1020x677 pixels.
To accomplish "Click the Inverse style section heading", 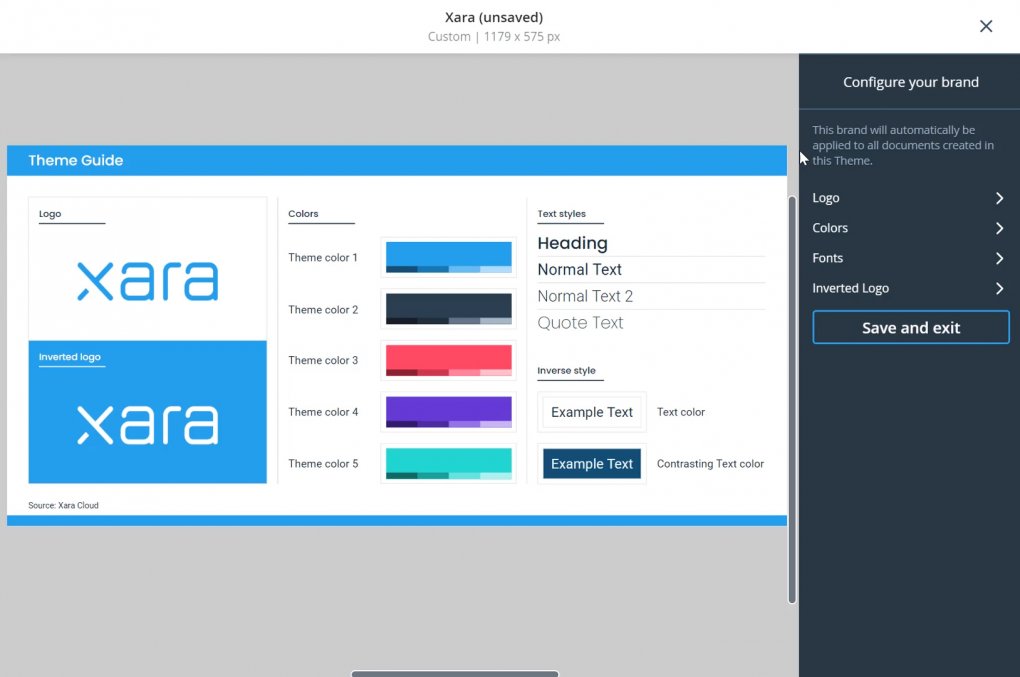I will click(x=566, y=371).
